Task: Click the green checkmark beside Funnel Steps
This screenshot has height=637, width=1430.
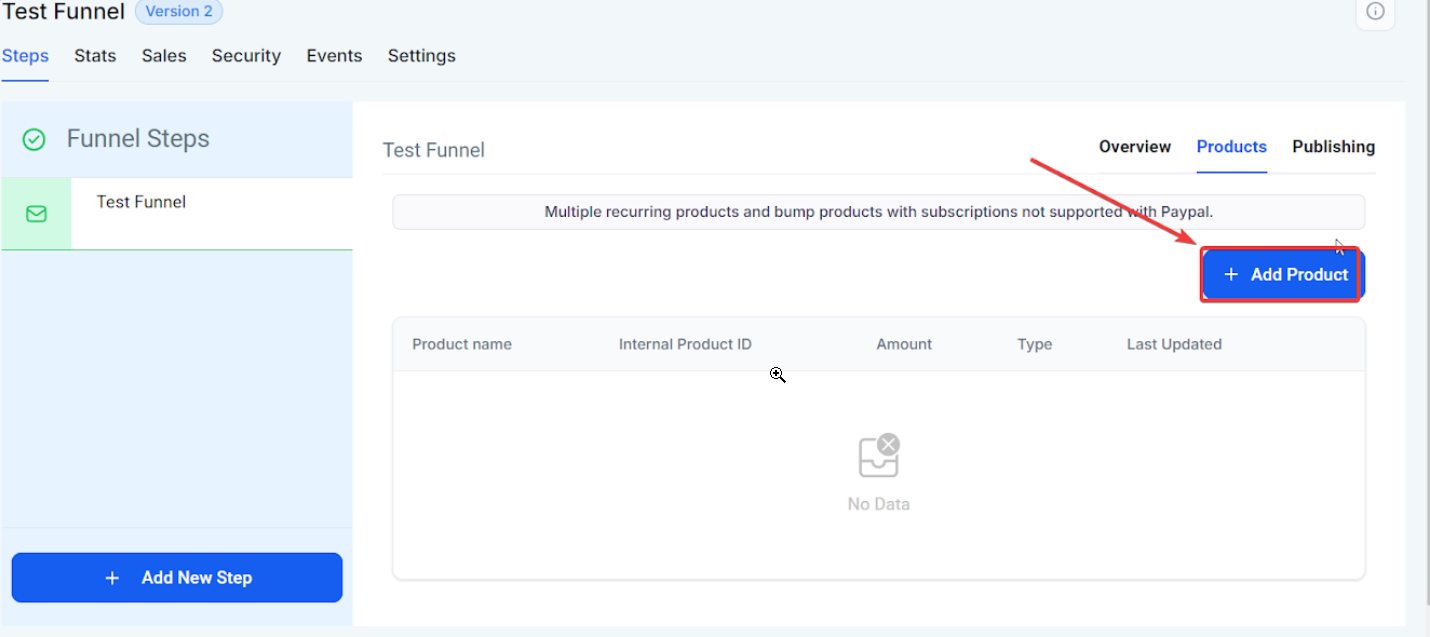Action: click(x=34, y=139)
